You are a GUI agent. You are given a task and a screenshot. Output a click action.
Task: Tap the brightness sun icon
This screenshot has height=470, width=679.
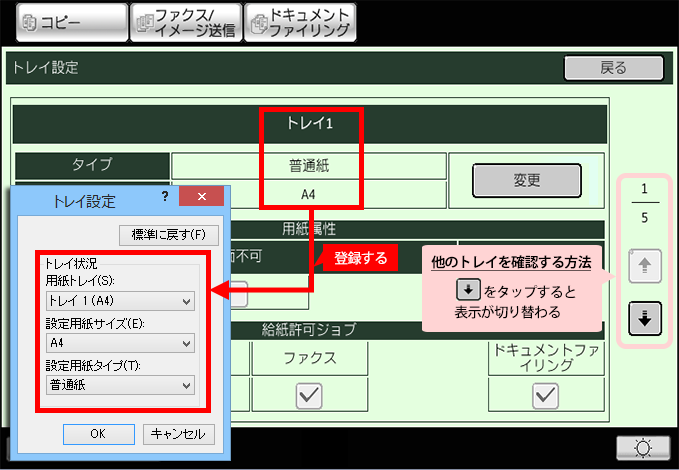642,449
